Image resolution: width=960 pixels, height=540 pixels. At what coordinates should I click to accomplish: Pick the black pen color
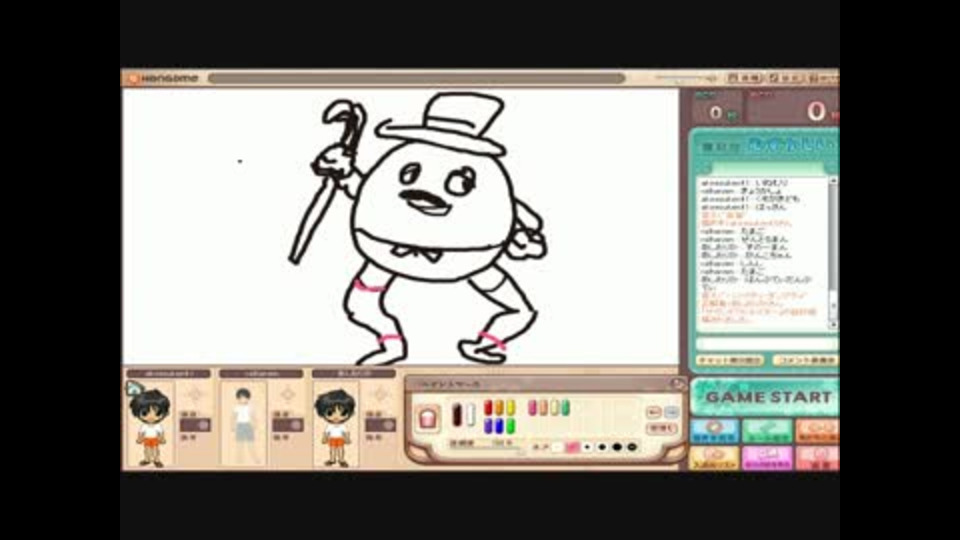(x=457, y=414)
